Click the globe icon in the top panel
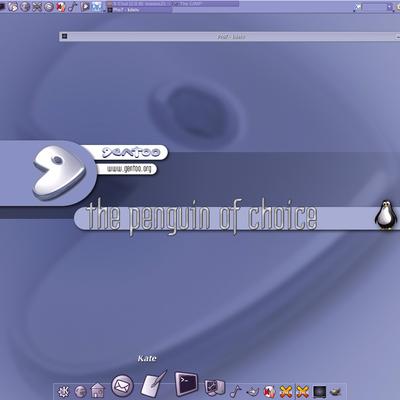Image resolution: width=400 pixels, height=400 pixels. [x=25, y=6]
